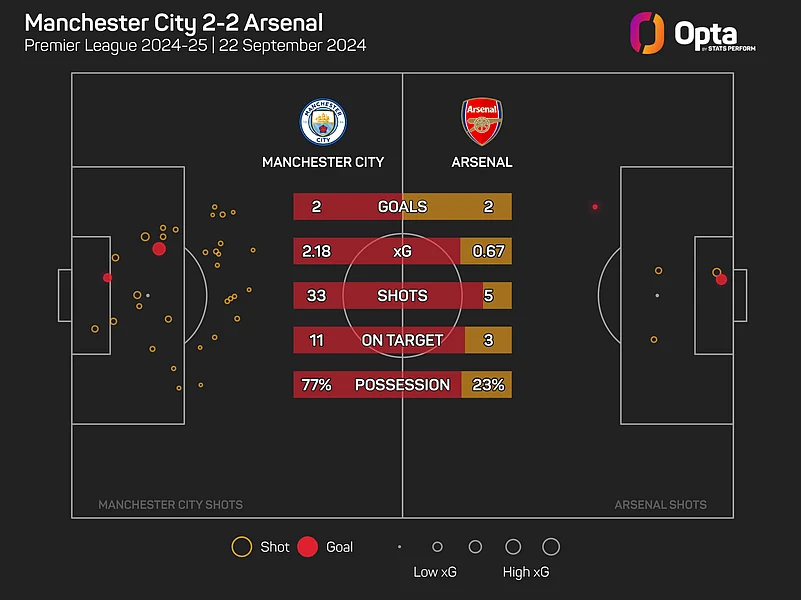Click the Arsenal club crest
801x600 pixels.
(x=480, y=122)
